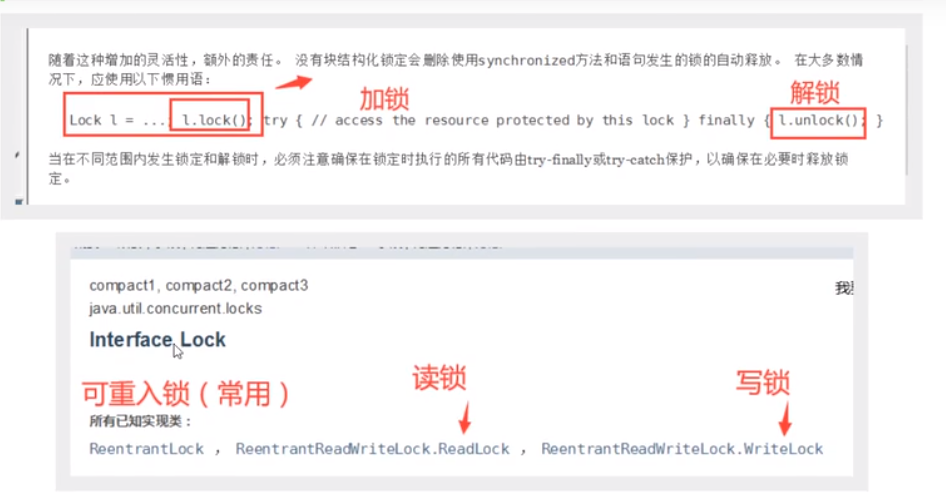The image size is (946, 495).
Task: Click the compact1, compact2, compact3 profile text
Action: point(198,286)
